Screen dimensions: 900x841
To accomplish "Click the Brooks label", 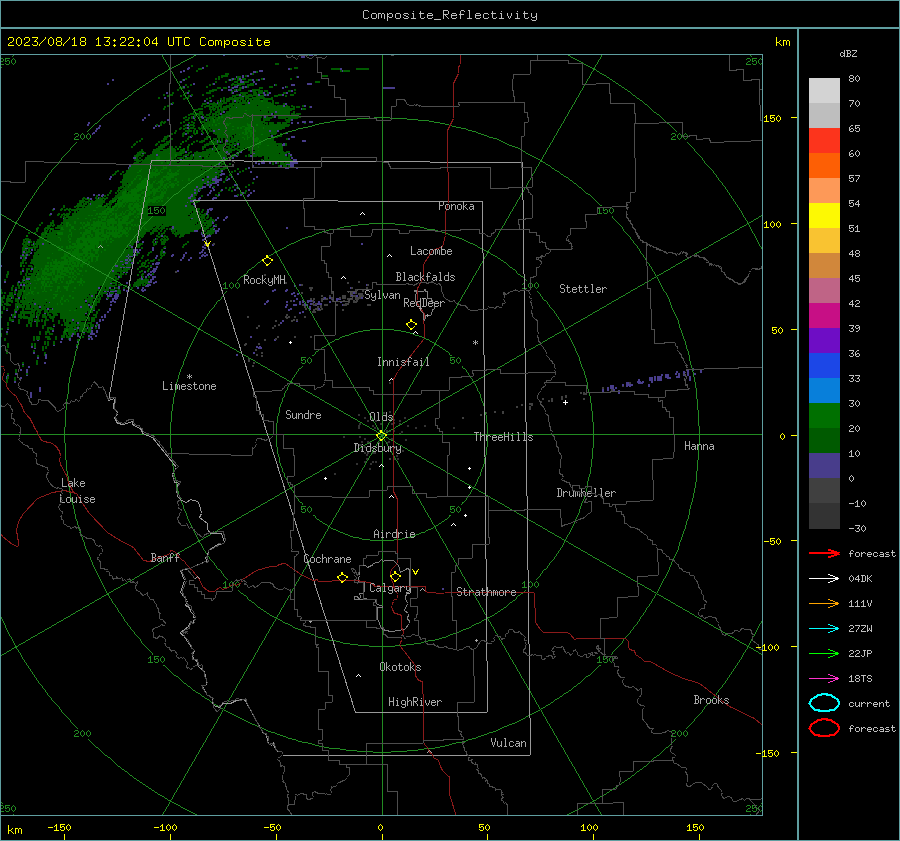I will [x=711, y=700].
